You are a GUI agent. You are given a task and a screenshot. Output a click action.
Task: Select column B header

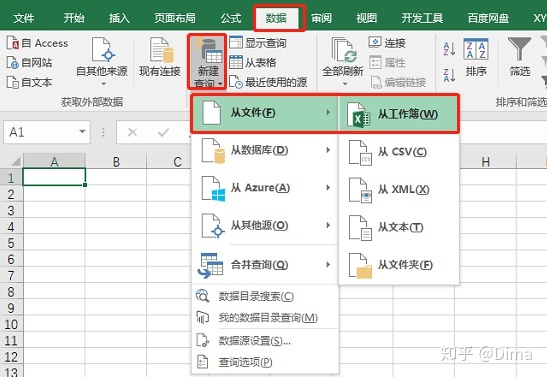point(116,161)
